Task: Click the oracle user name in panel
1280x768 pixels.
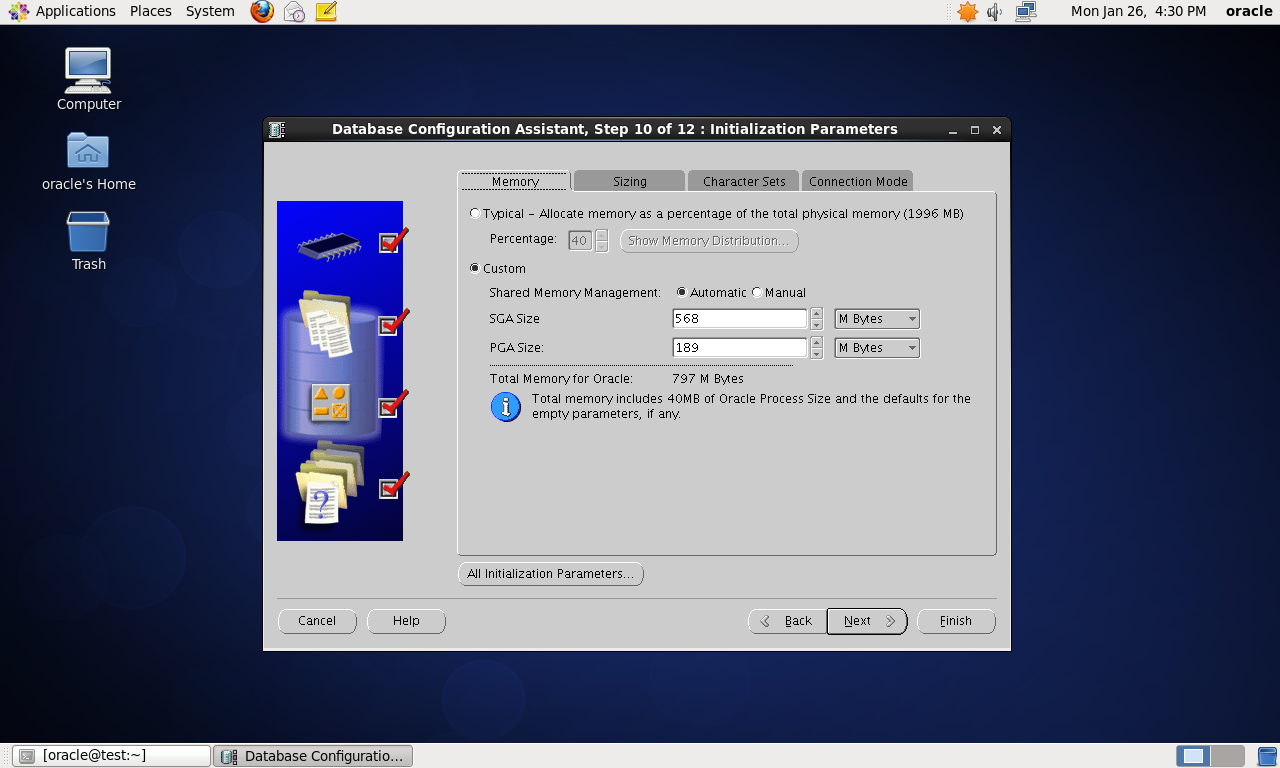Action: 1249,11
